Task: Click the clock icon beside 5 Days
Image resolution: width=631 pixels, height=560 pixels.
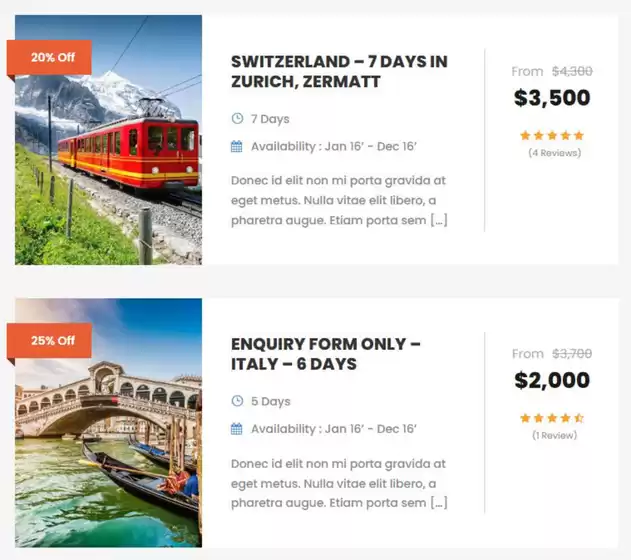Action: click(237, 402)
